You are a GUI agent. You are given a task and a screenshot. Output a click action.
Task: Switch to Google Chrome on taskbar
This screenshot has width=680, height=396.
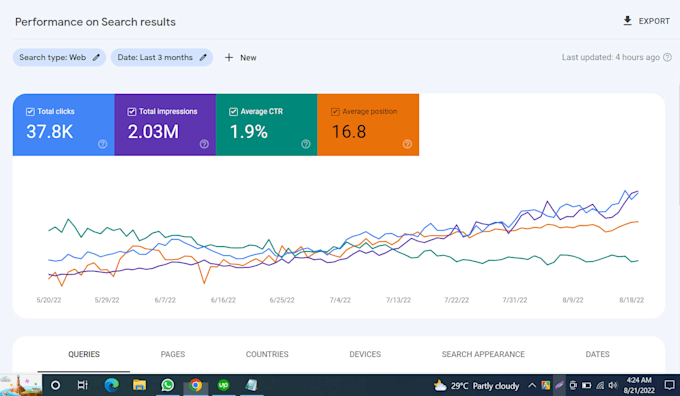point(196,385)
